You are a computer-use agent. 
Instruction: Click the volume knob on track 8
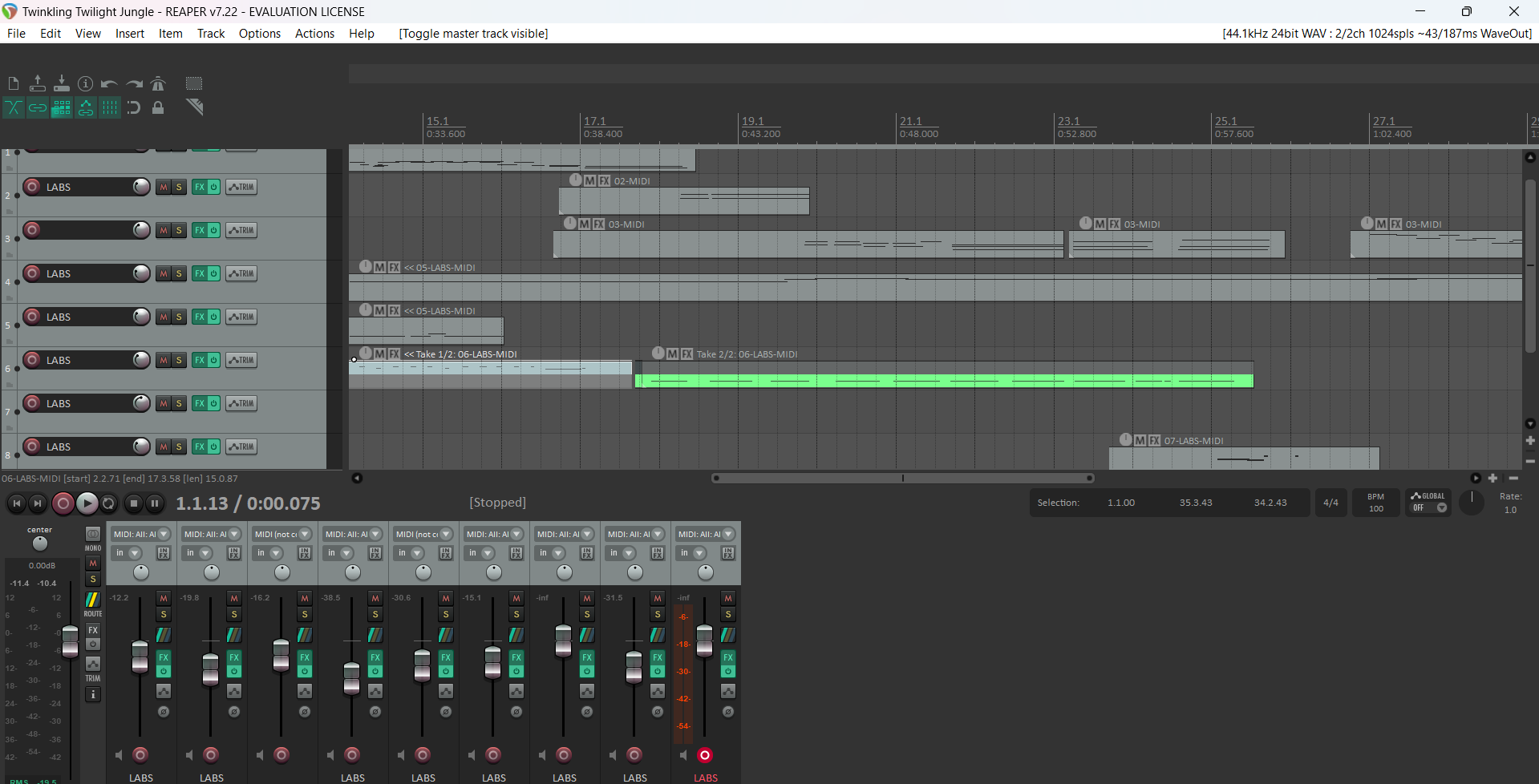pos(141,447)
